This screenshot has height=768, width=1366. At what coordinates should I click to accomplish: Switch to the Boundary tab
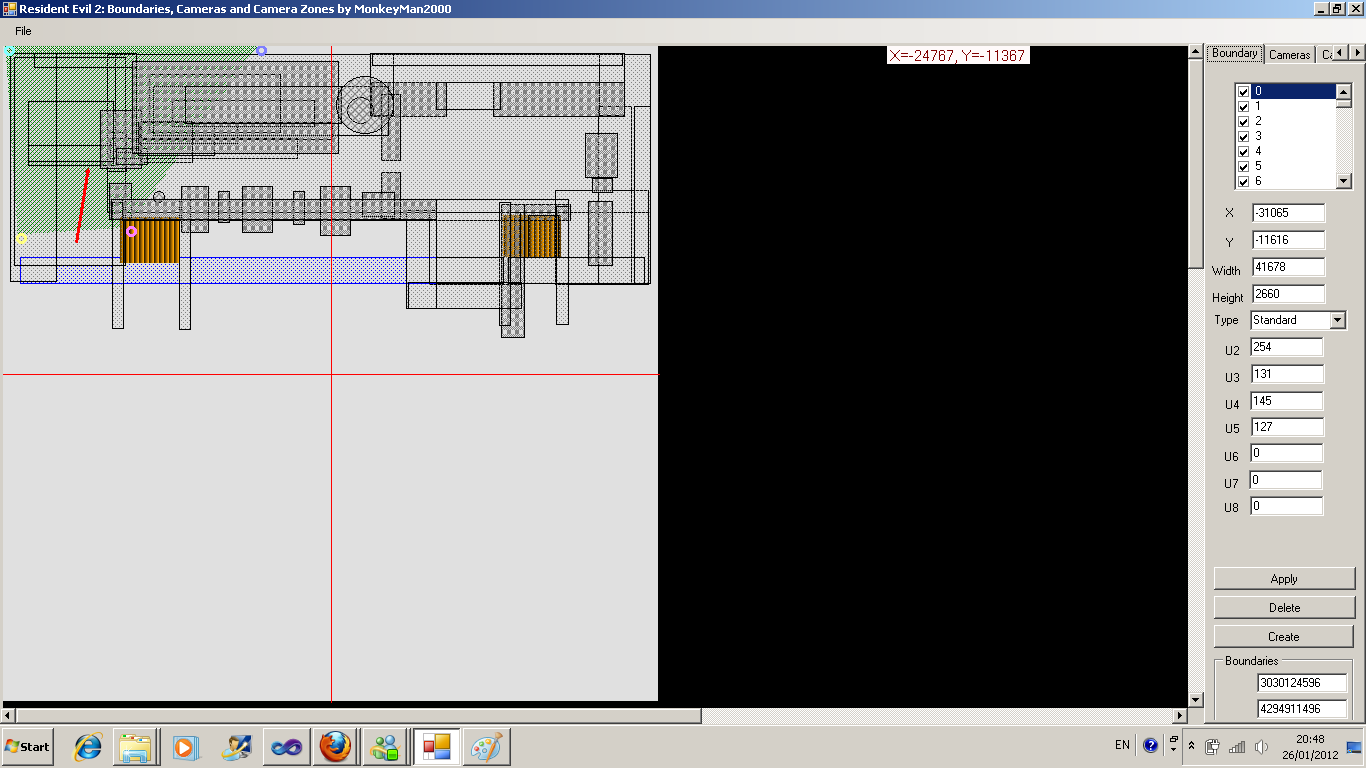[1234, 53]
